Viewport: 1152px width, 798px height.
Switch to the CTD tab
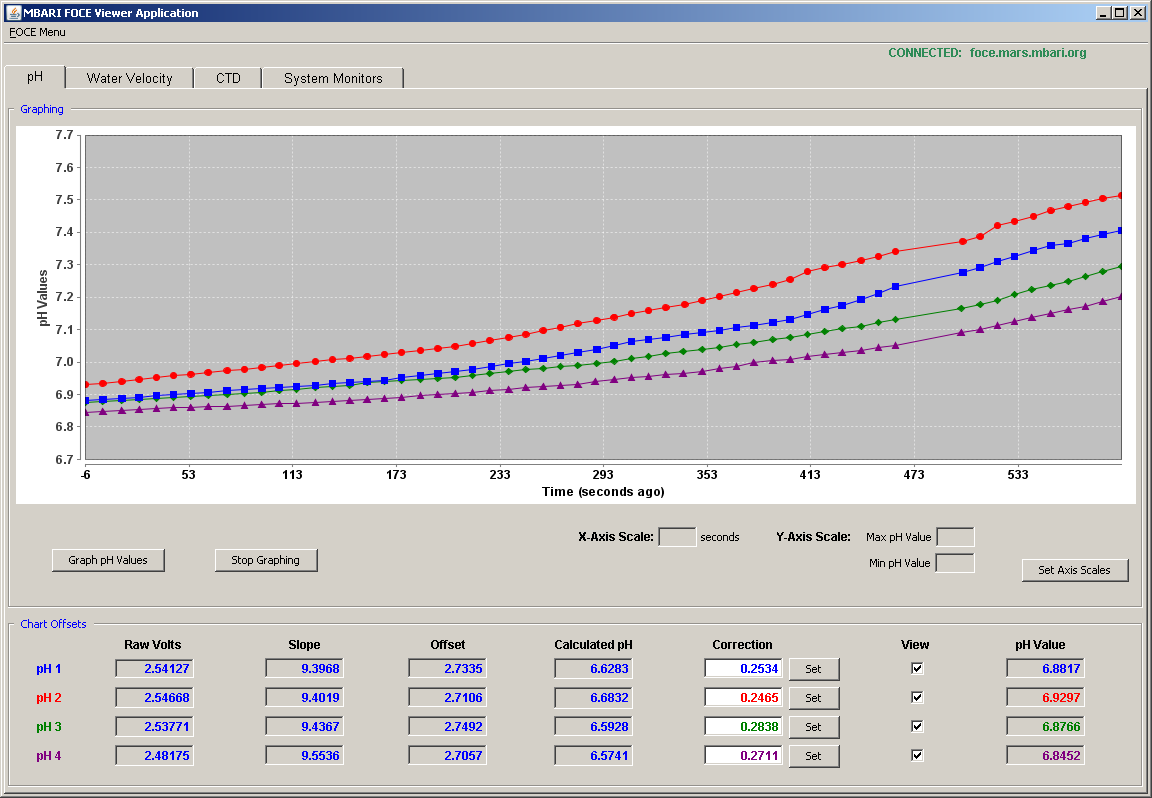(228, 79)
